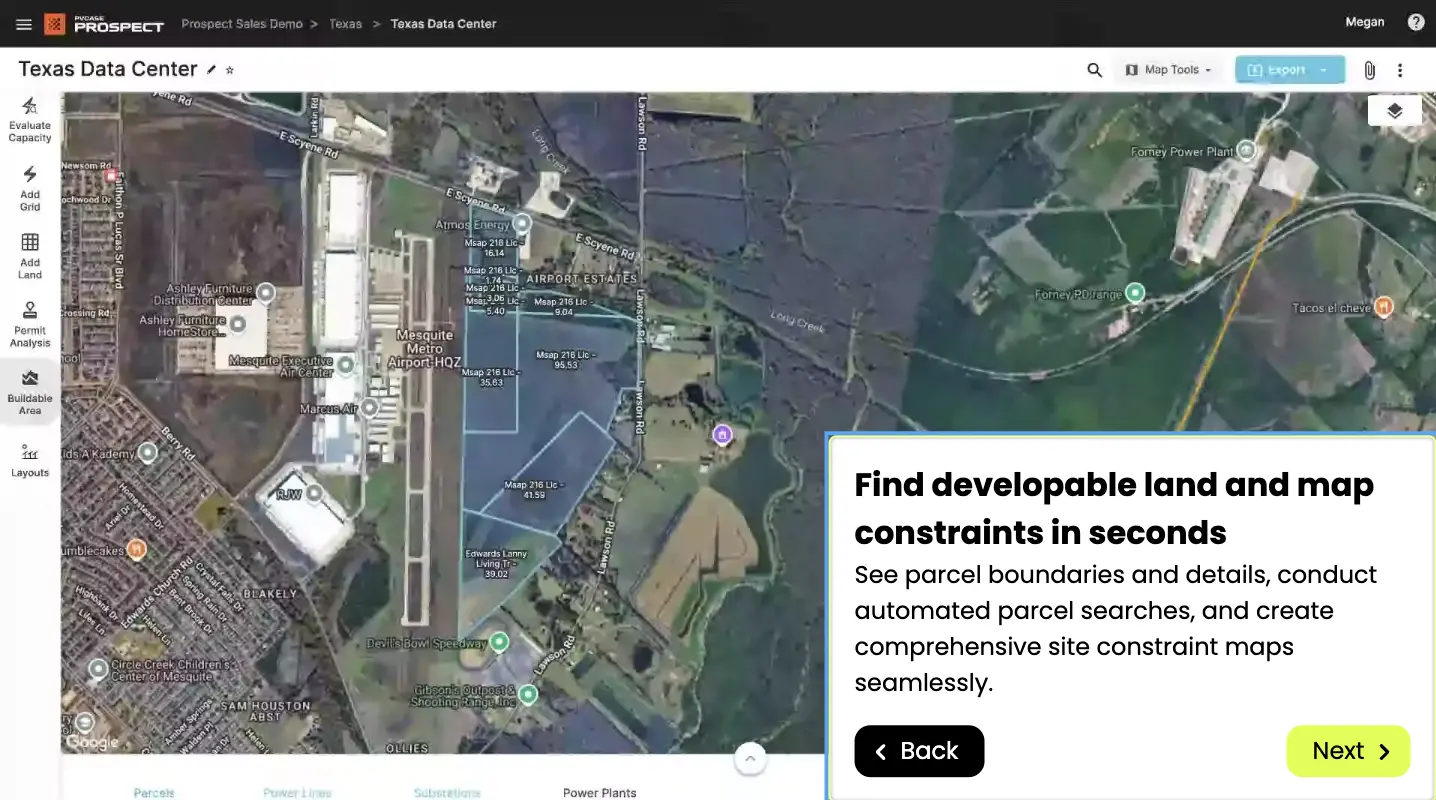1436x800 pixels.
Task: Open the Buildable Area tool
Action: (30, 391)
